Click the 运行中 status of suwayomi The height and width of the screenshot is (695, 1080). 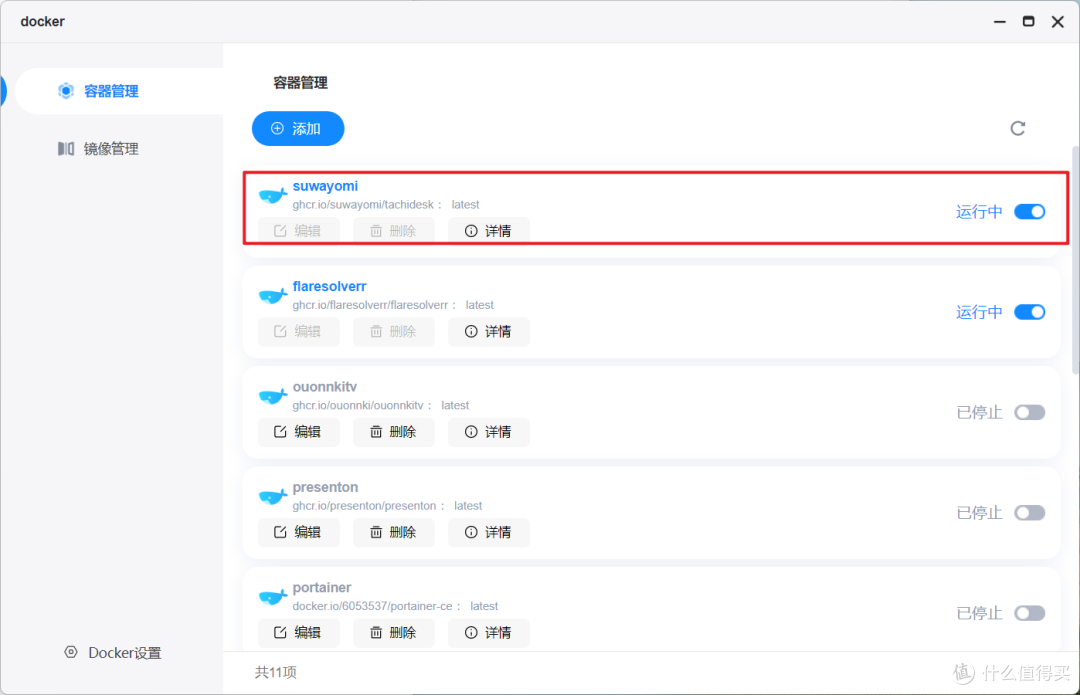point(979,211)
